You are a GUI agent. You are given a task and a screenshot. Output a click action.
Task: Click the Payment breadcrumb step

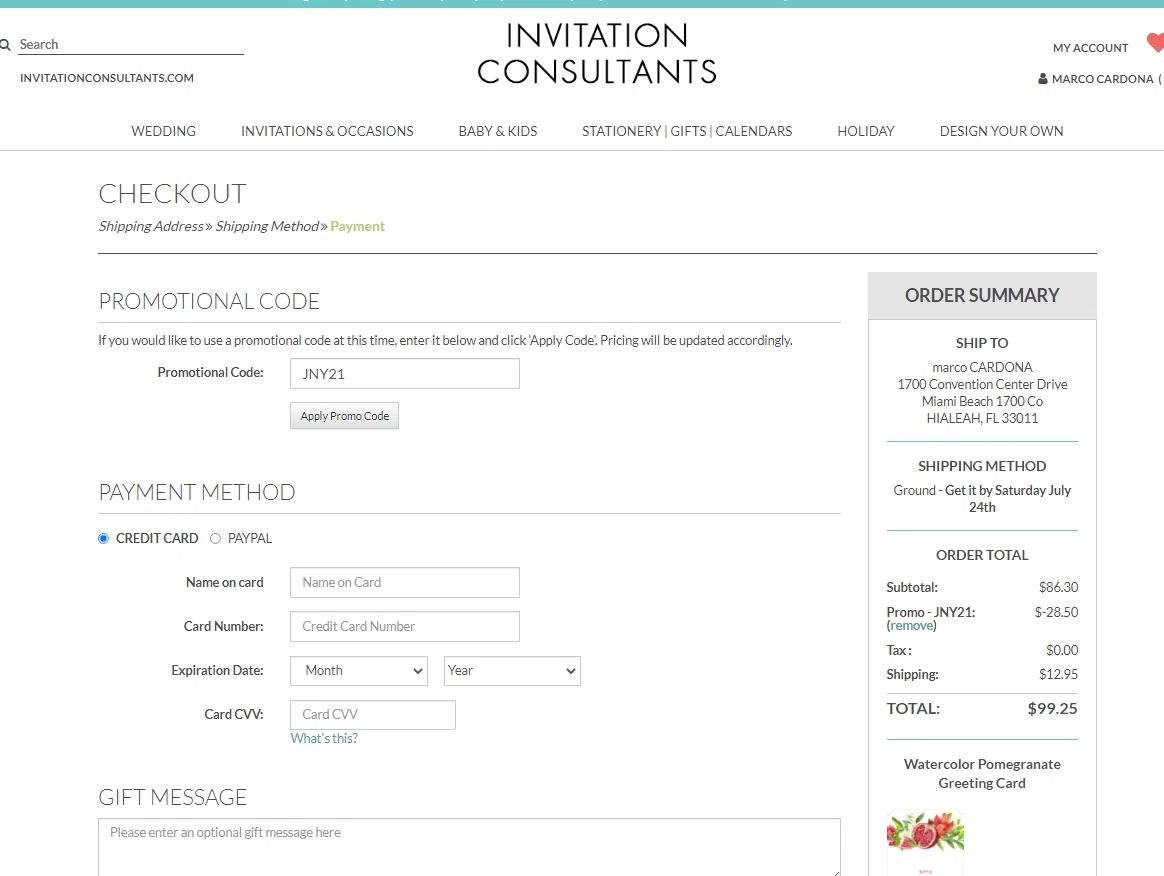pyautogui.click(x=358, y=226)
